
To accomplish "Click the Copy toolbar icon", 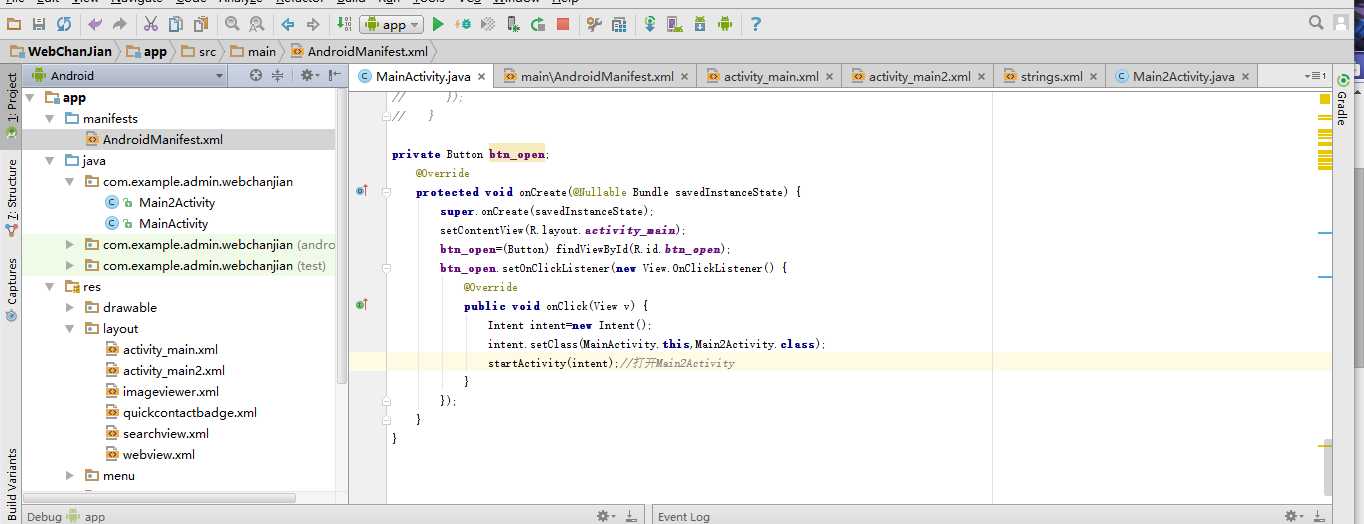I will click(176, 24).
